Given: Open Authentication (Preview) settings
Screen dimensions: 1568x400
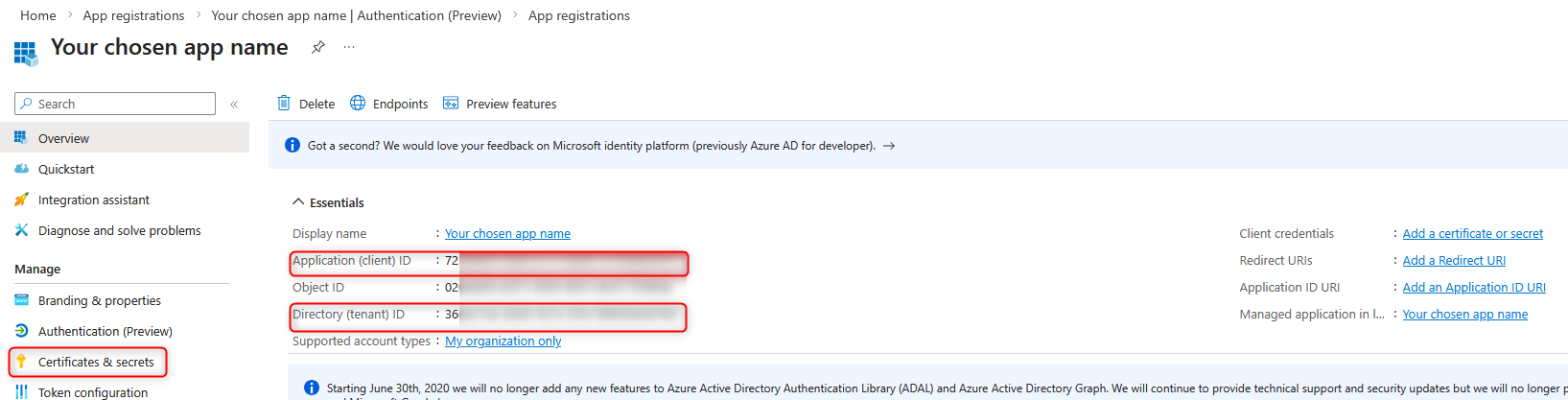Looking at the screenshot, I should 105,331.
